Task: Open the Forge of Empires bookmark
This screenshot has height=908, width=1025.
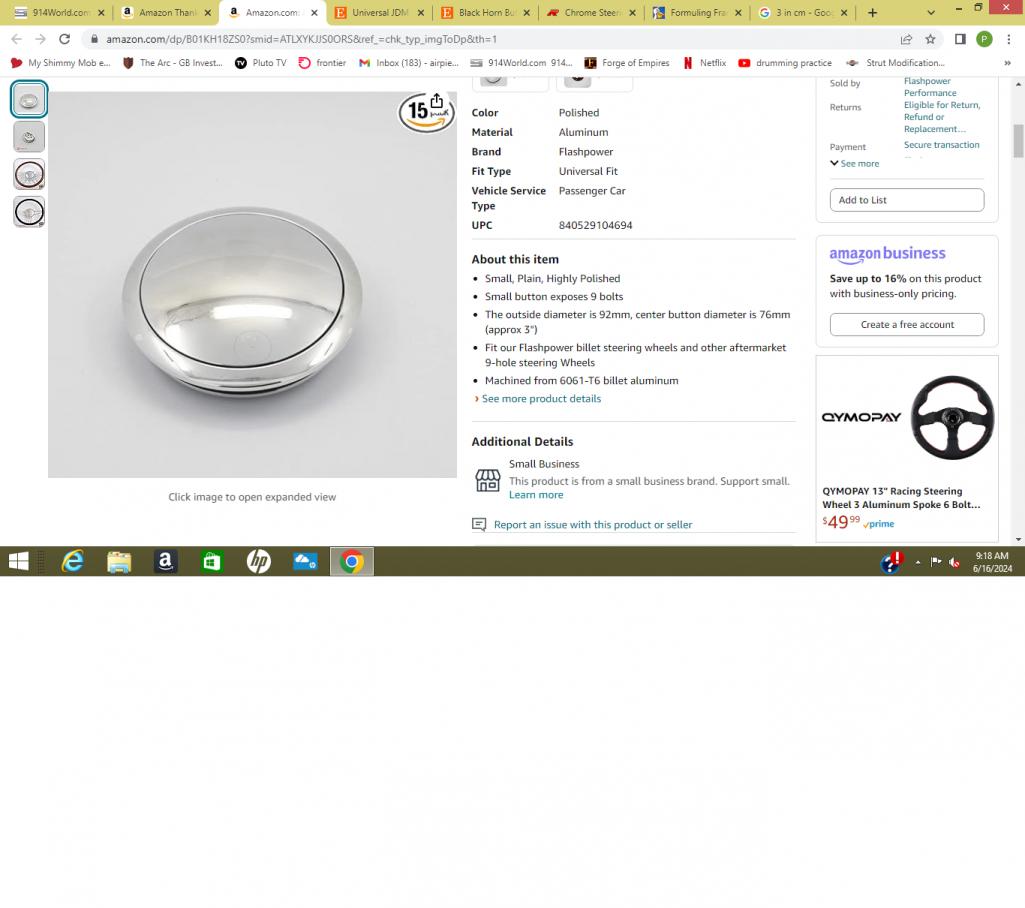Action: pos(627,63)
